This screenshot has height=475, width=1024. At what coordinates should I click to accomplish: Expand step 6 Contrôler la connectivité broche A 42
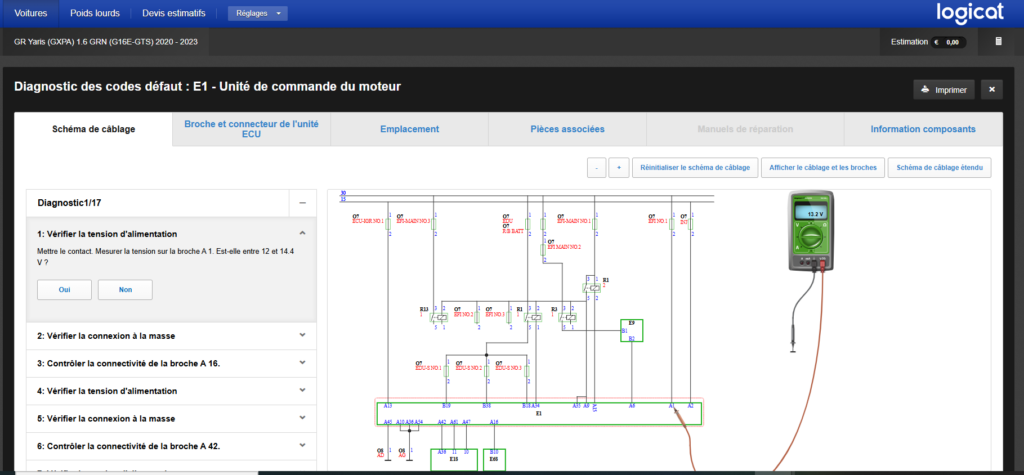click(302, 446)
